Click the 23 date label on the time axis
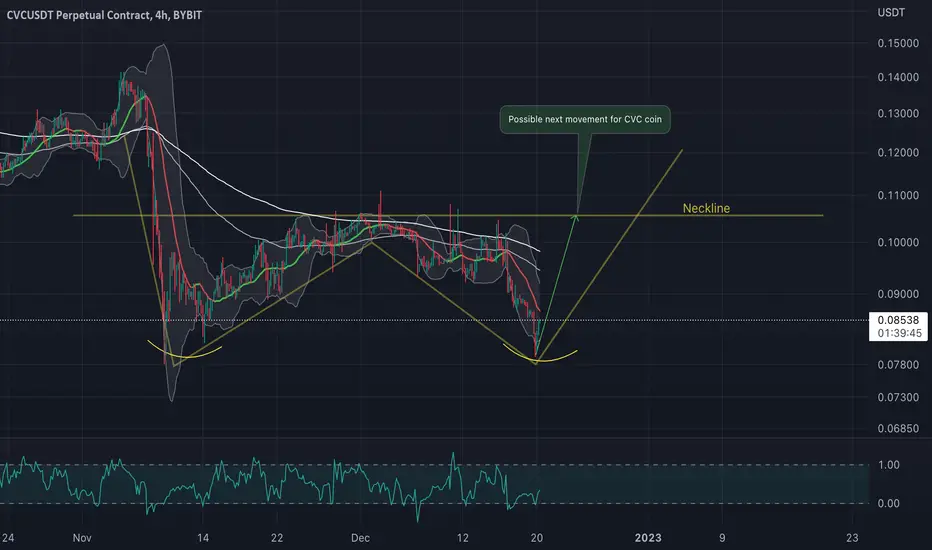 852,538
